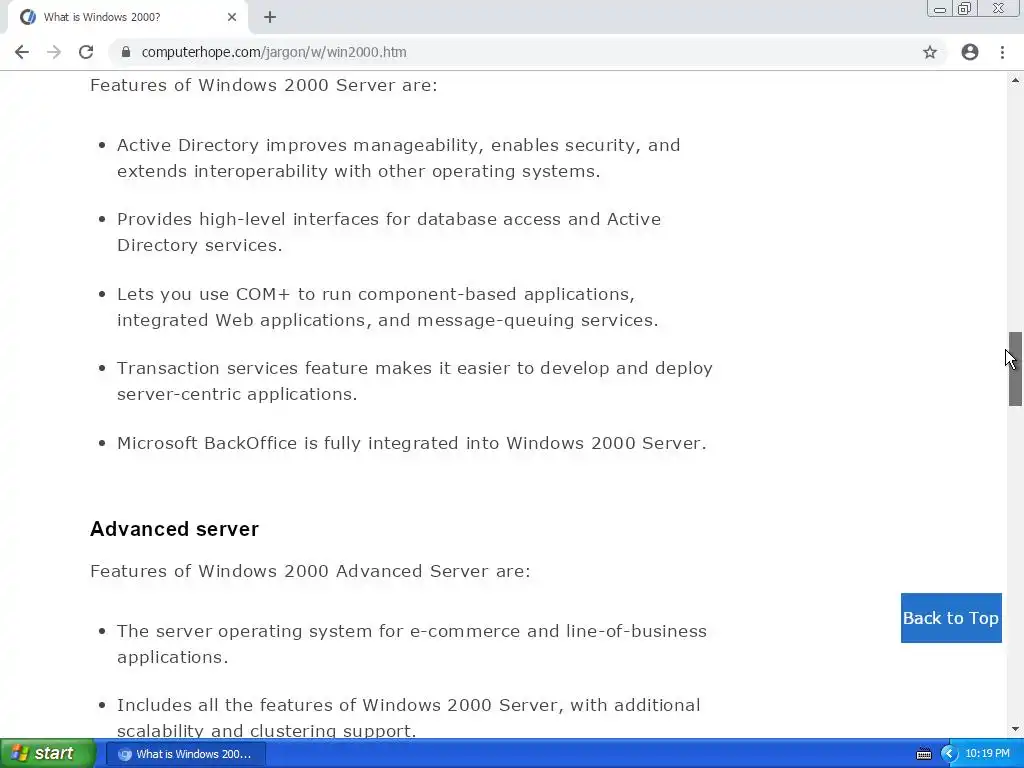Image resolution: width=1024 pixels, height=768 pixels.
Task: Select the What is Windows 2000? tab
Action: (x=127, y=17)
